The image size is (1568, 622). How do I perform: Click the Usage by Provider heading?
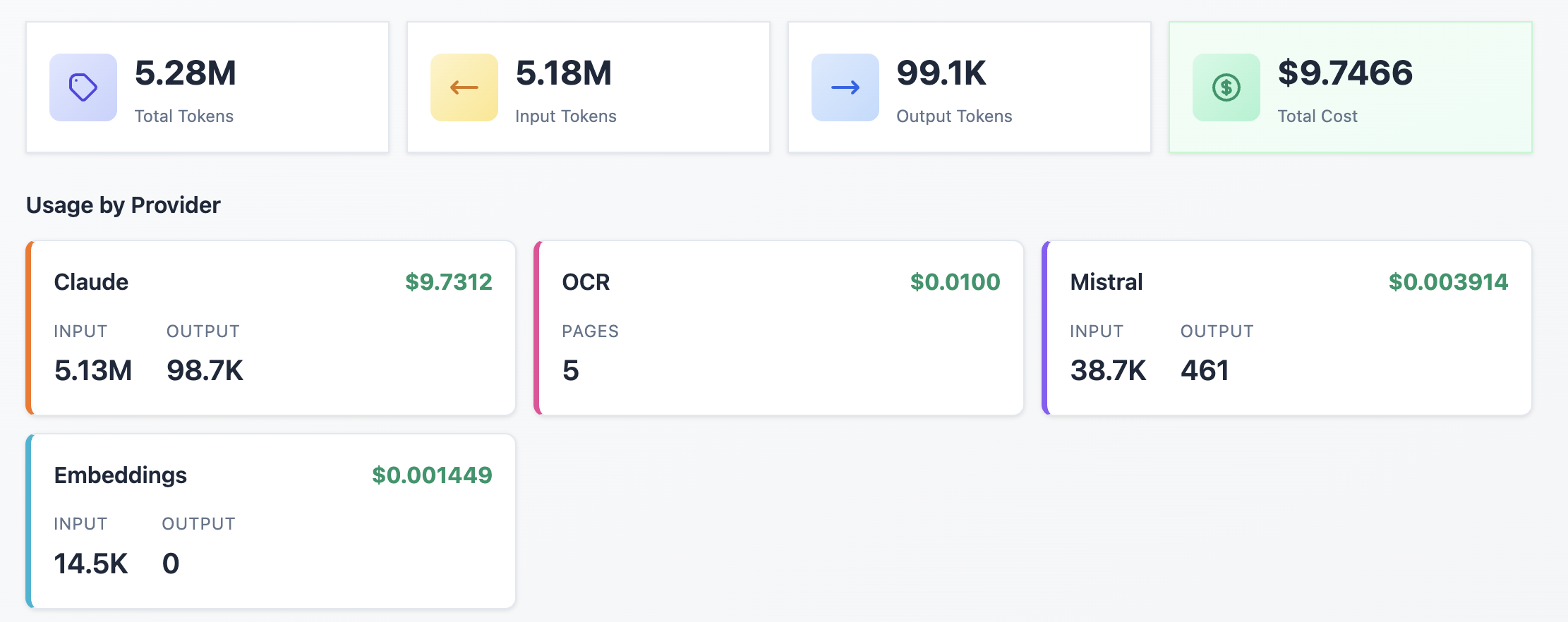point(123,205)
